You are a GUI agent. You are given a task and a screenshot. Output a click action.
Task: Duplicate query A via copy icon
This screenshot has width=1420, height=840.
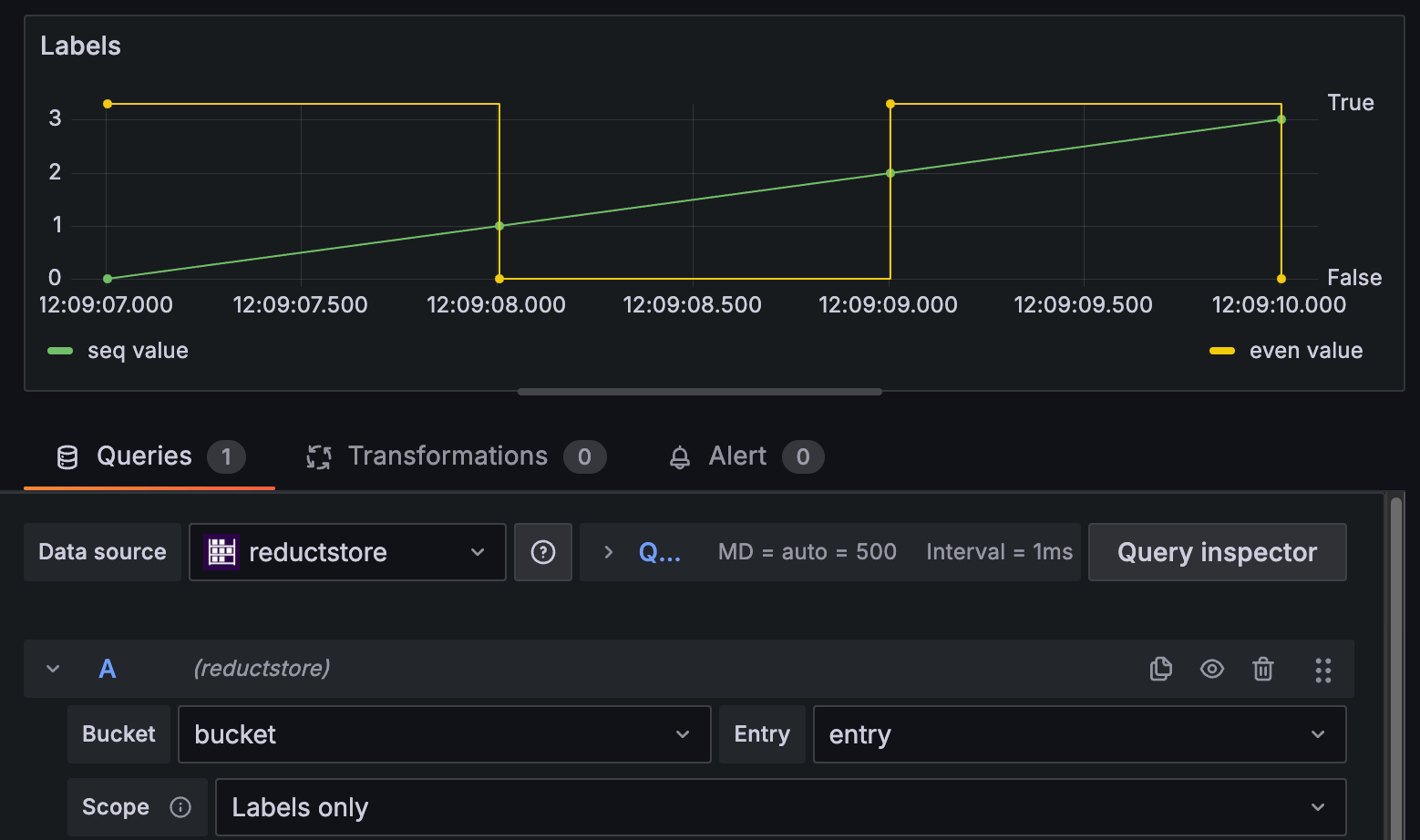pos(1160,669)
